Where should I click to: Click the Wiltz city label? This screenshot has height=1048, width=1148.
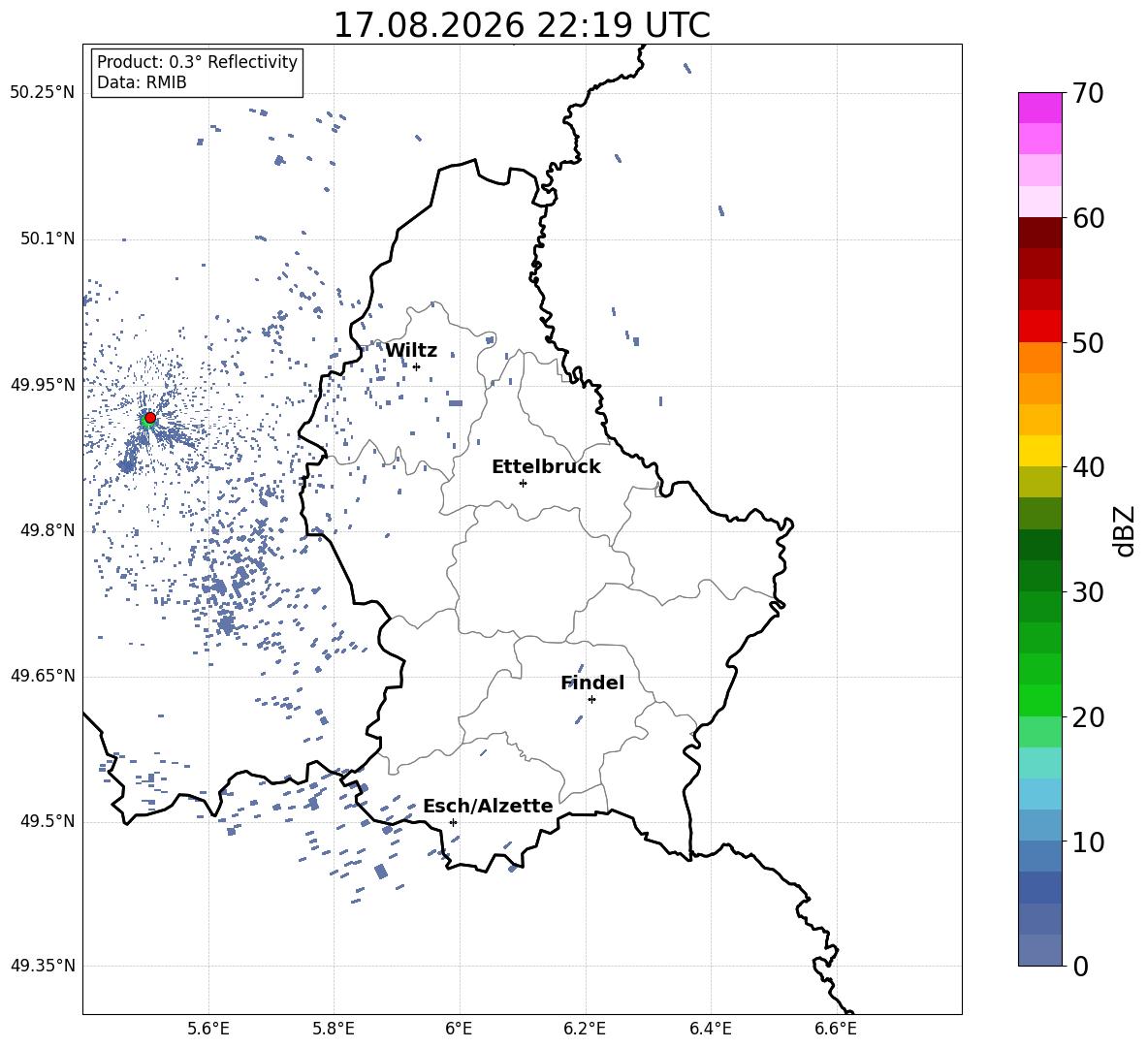(x=411, y=351)
